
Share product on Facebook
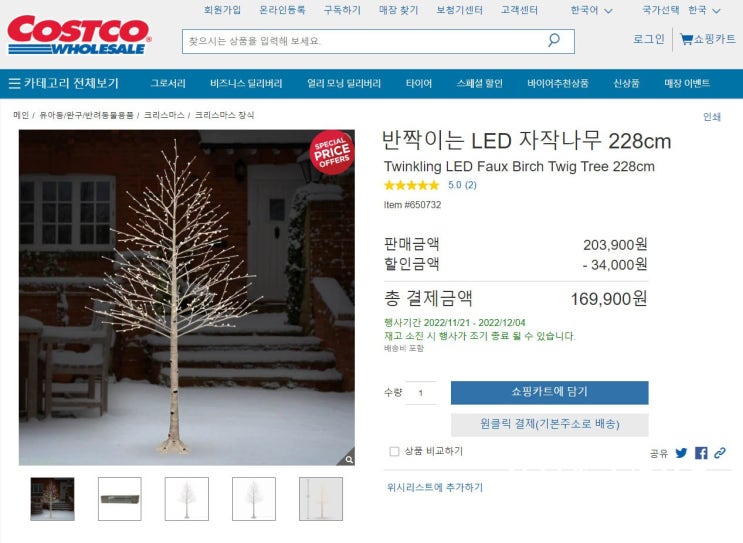(x=701, y=453)
